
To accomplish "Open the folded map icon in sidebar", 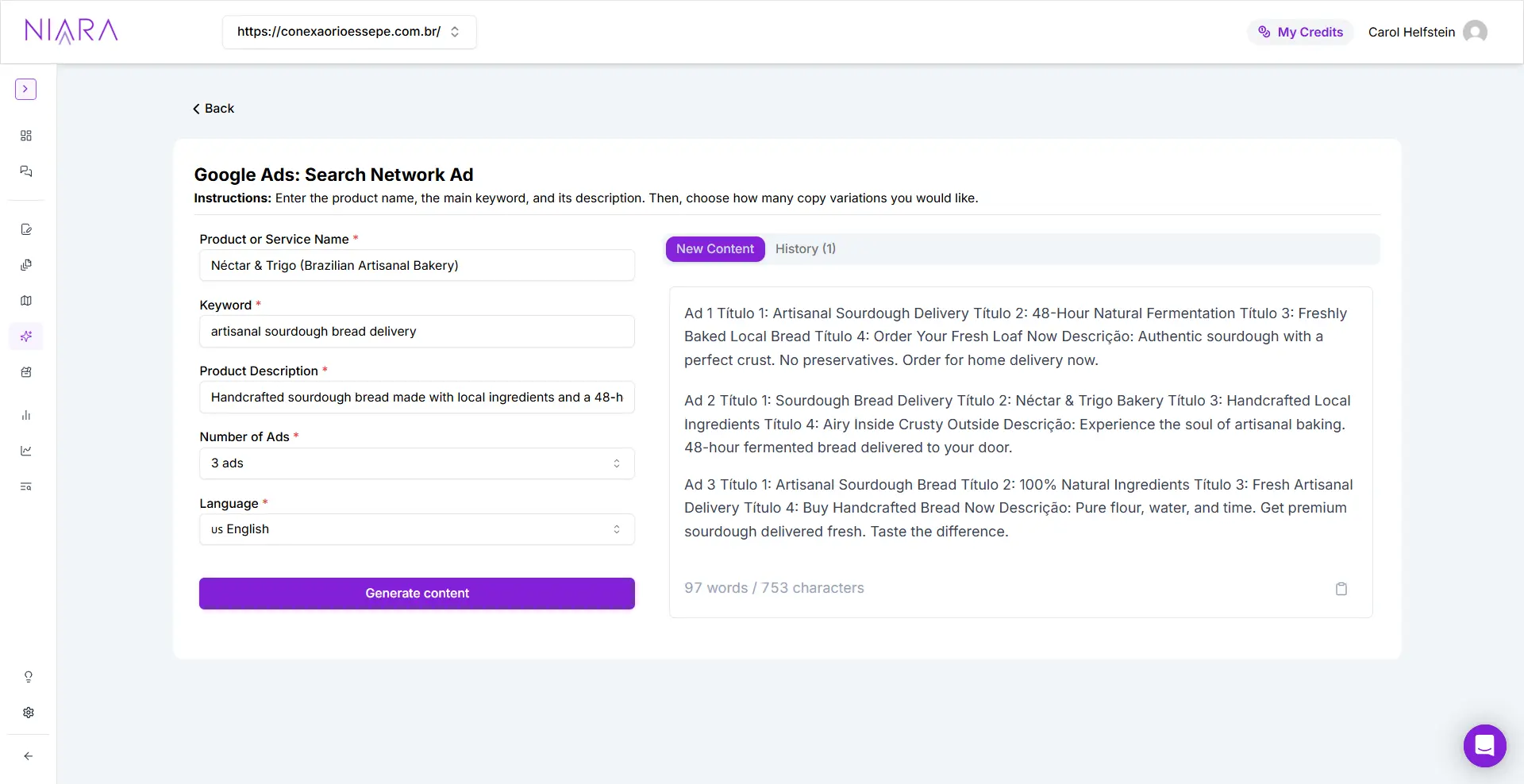I will coord(26,301).
